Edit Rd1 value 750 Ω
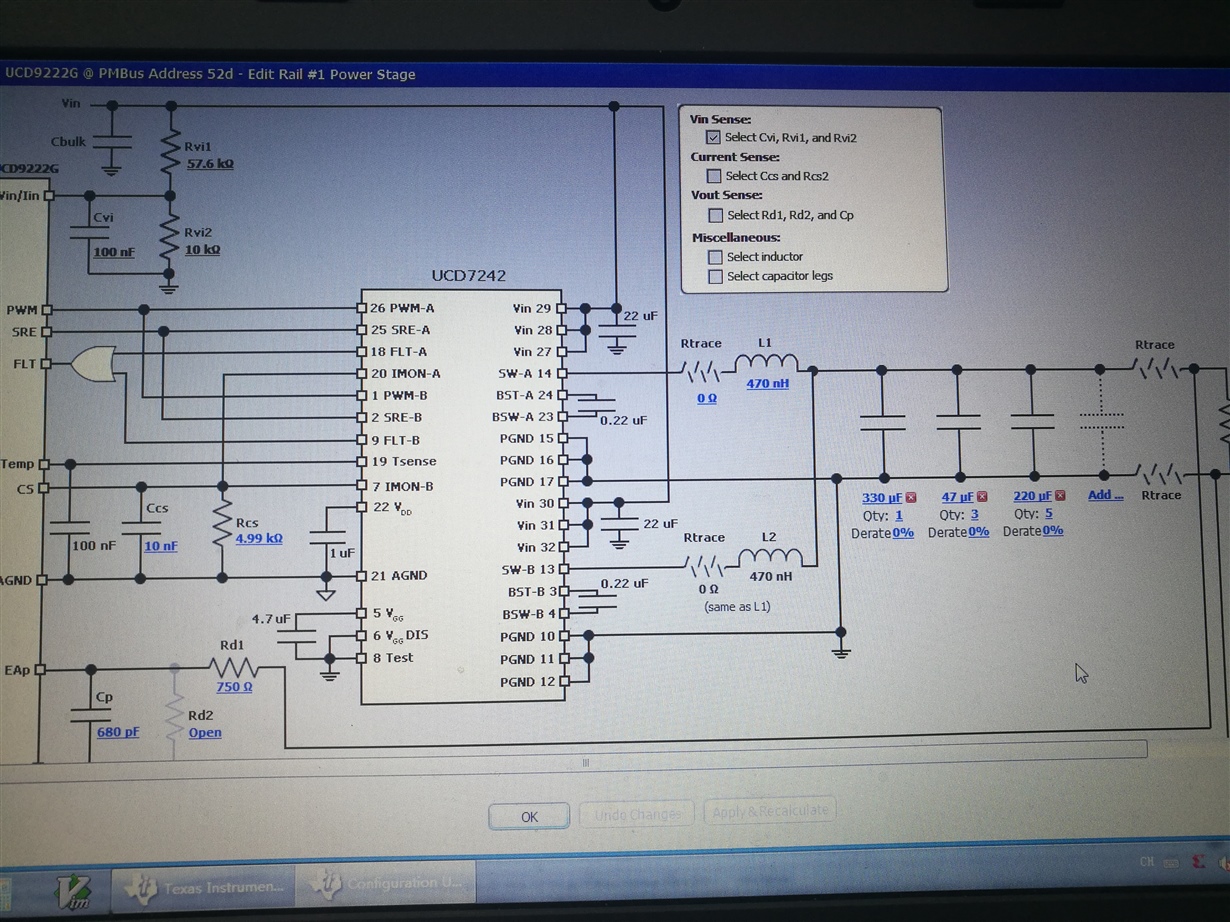 tap(234, 687)
